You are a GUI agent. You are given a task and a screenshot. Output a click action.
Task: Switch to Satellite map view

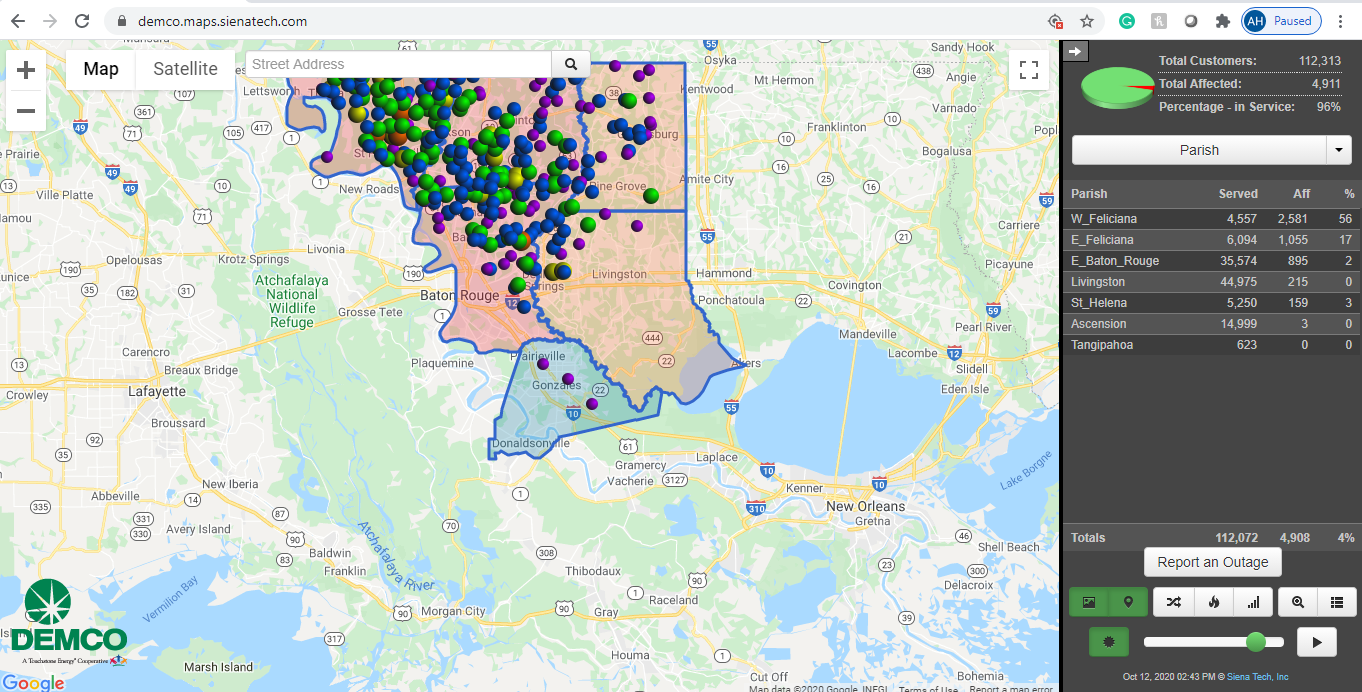tap(185, 69)
